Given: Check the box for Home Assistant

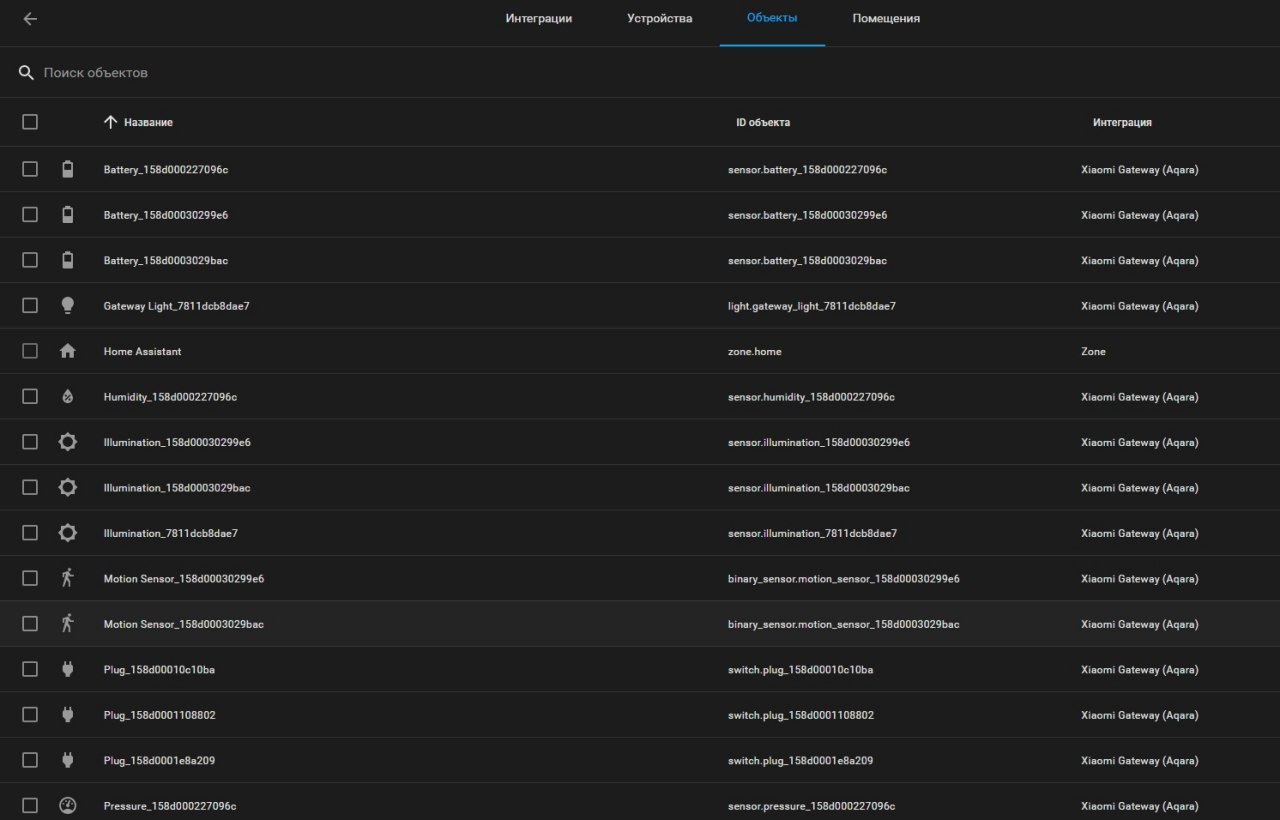Looking at the screenshot, I should point(30,351).
